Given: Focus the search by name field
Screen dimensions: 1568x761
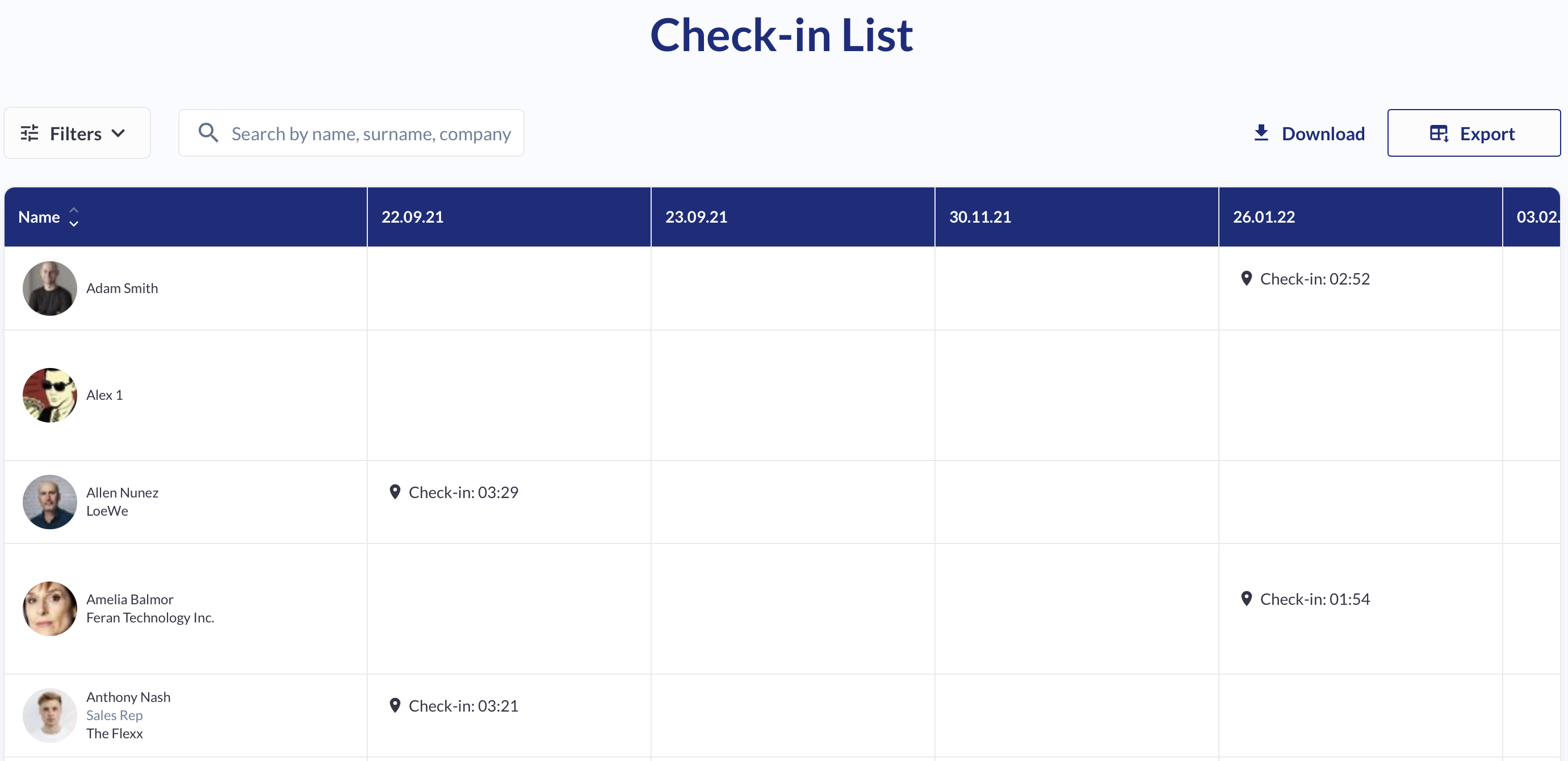Looking at the screenshot, I should [x=371, y=134].
